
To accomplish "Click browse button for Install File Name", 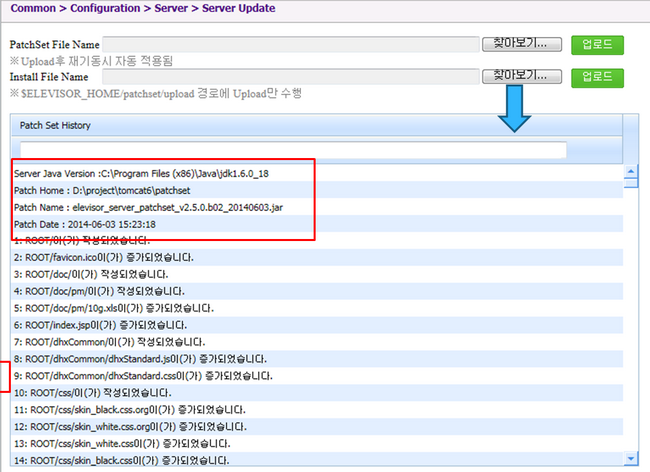I will (521, 77).
